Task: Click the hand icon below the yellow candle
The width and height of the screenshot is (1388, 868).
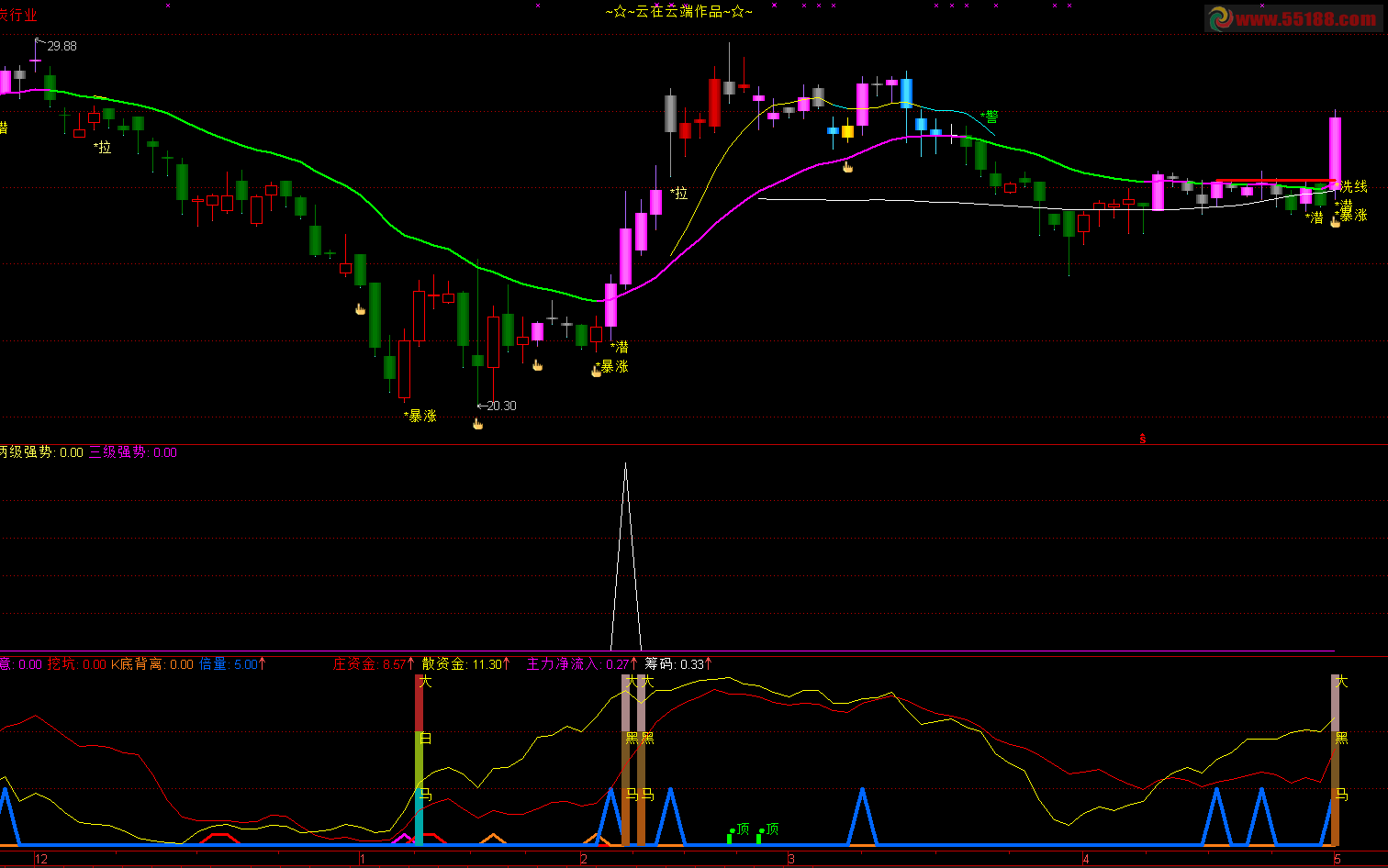Action: point(847,167)
